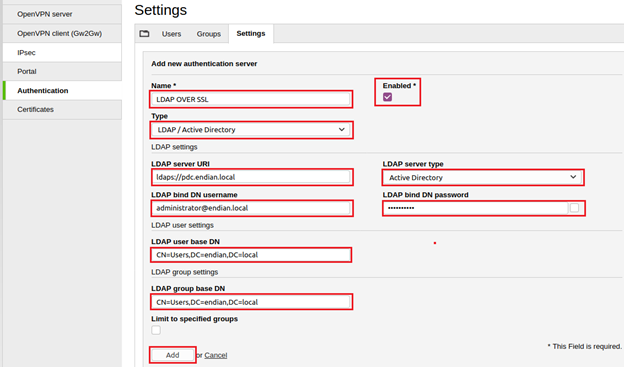Open LDAP server type dropdown

pyautogui.click(x=483, y=178)
